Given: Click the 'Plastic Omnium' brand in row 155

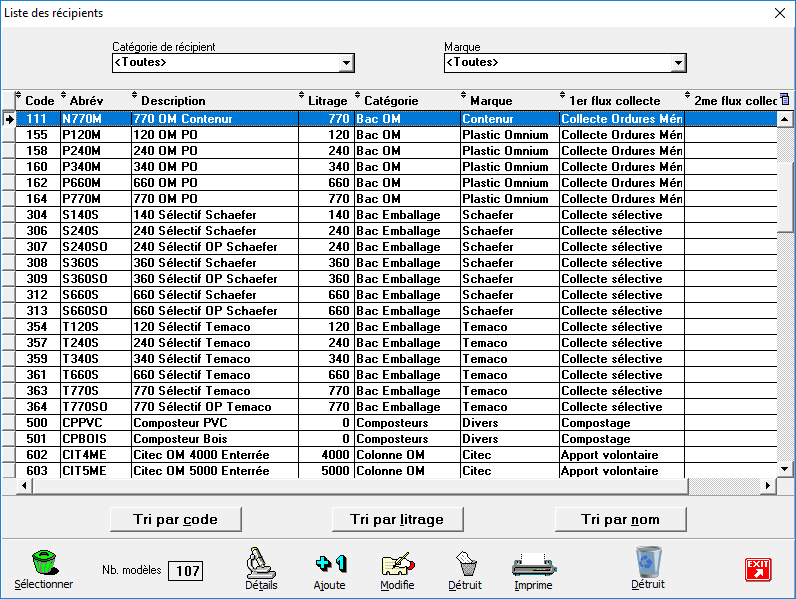Looking at the screenshot, I should point(510,135).
